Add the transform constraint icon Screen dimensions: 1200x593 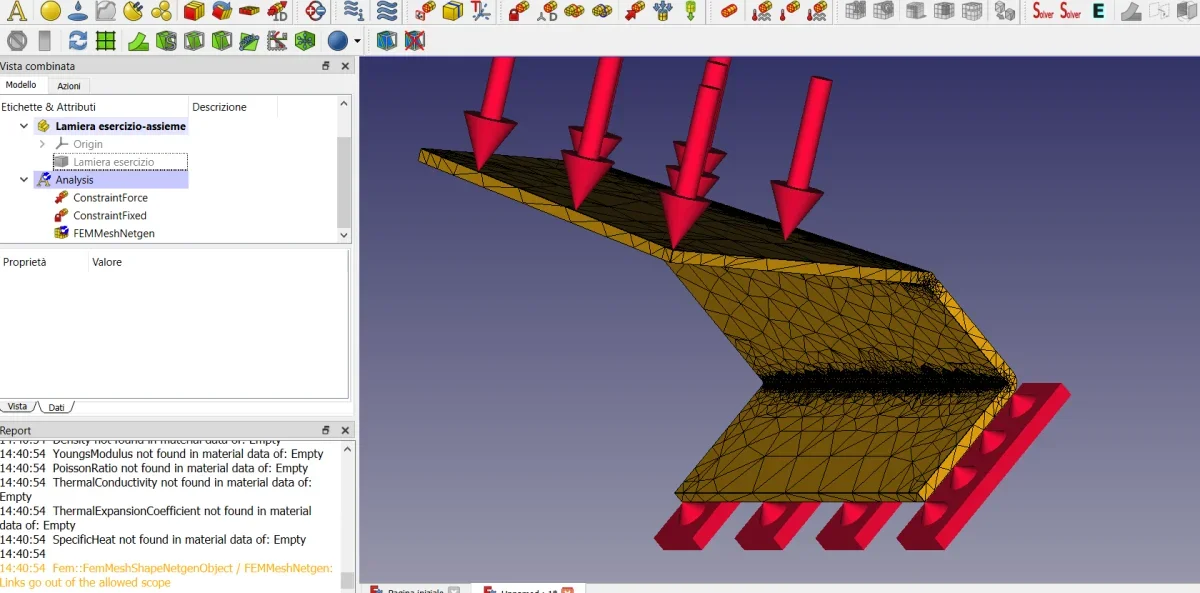480,11
